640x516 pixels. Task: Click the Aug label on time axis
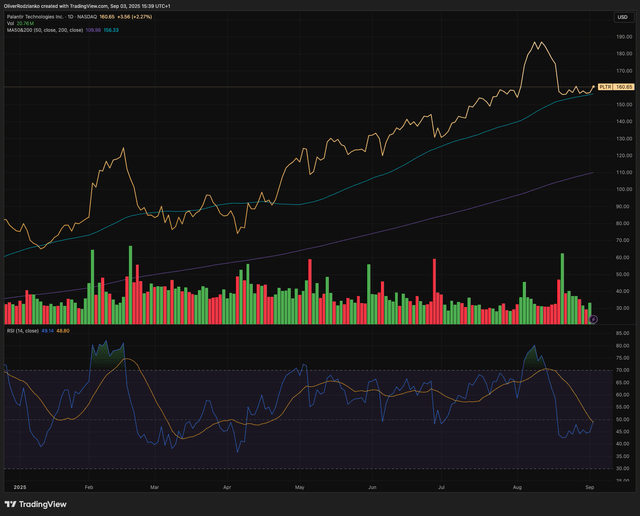(517, 487)
